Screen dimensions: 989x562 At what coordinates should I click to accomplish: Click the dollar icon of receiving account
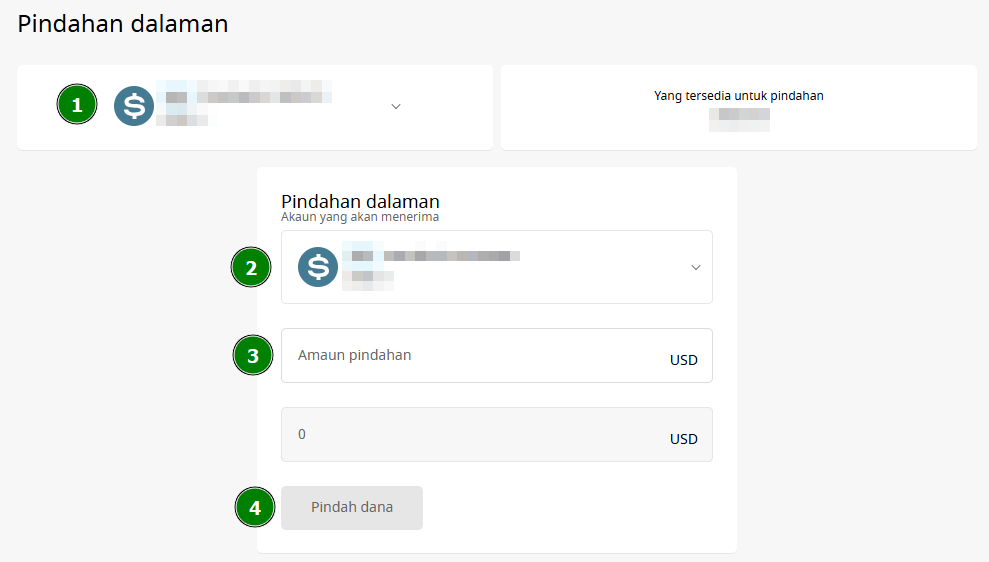[x=318, y=267]
